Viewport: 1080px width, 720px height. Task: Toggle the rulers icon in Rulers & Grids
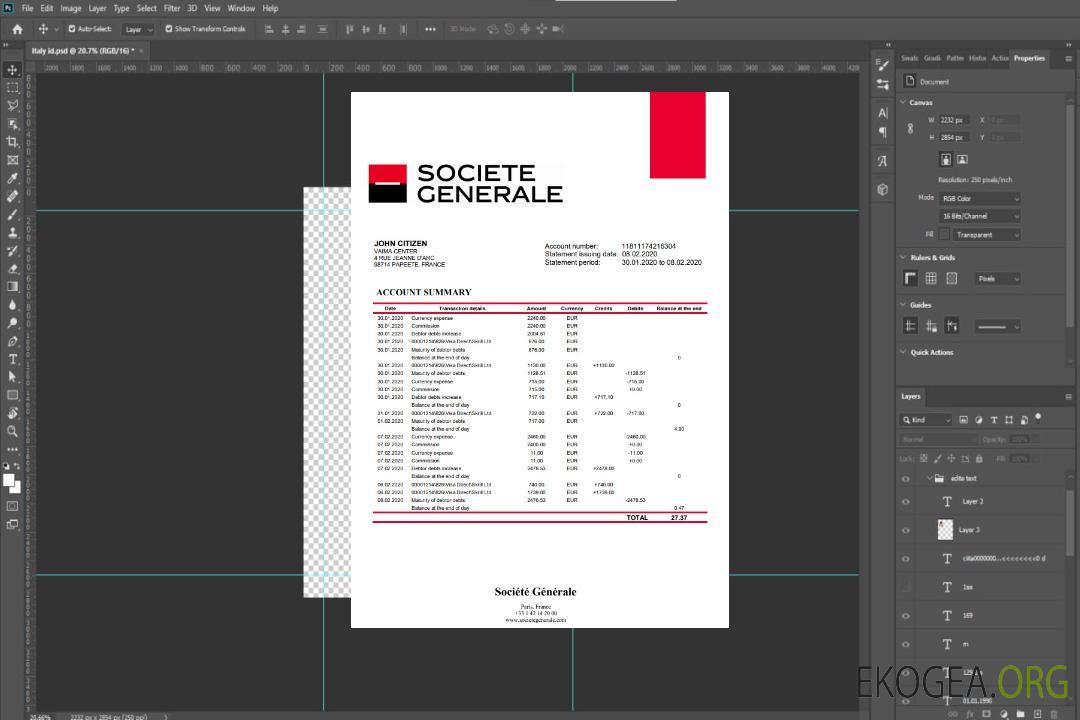click(x=910, y=279)
